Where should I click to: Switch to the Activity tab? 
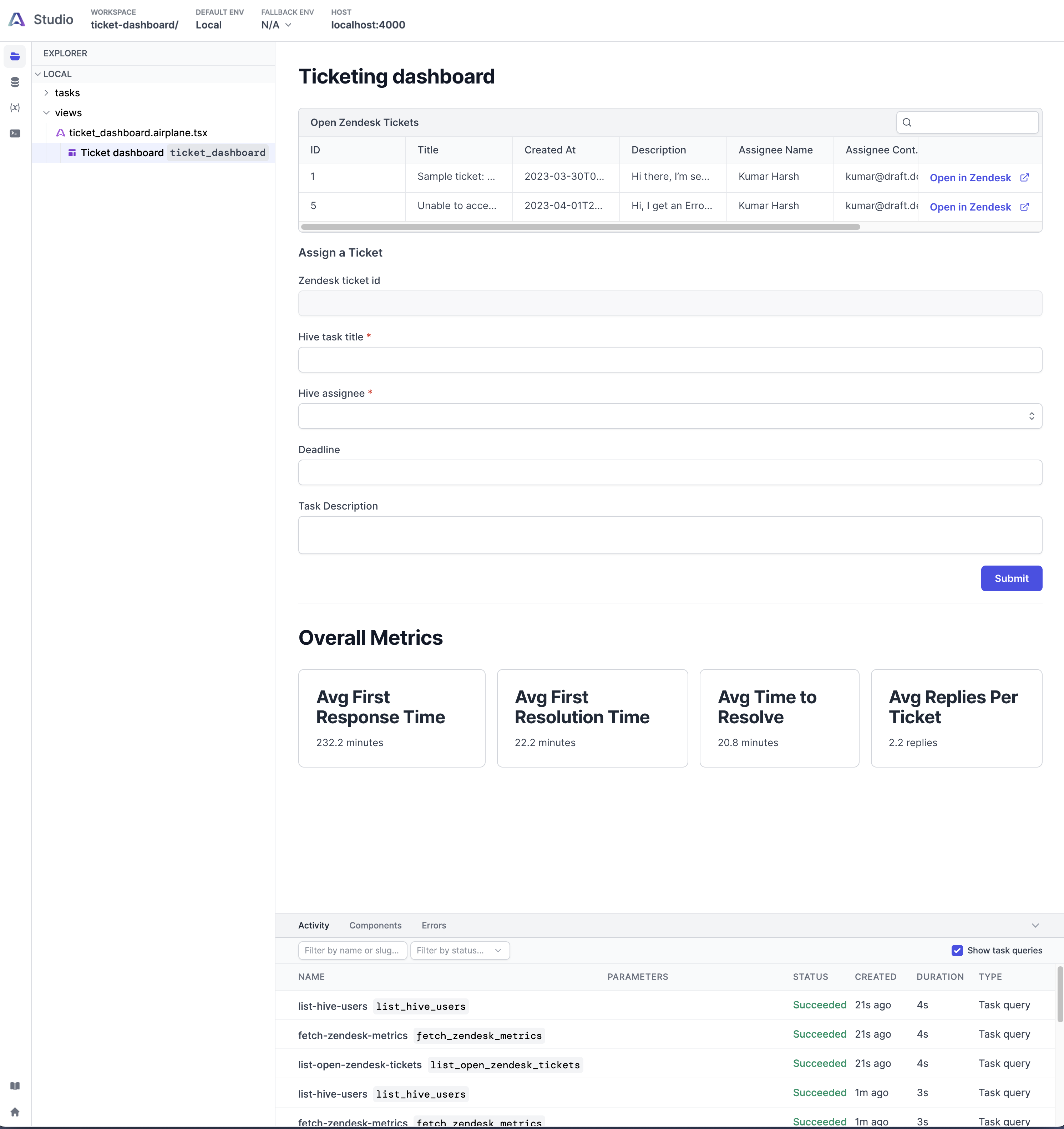[x=313, y=925]
